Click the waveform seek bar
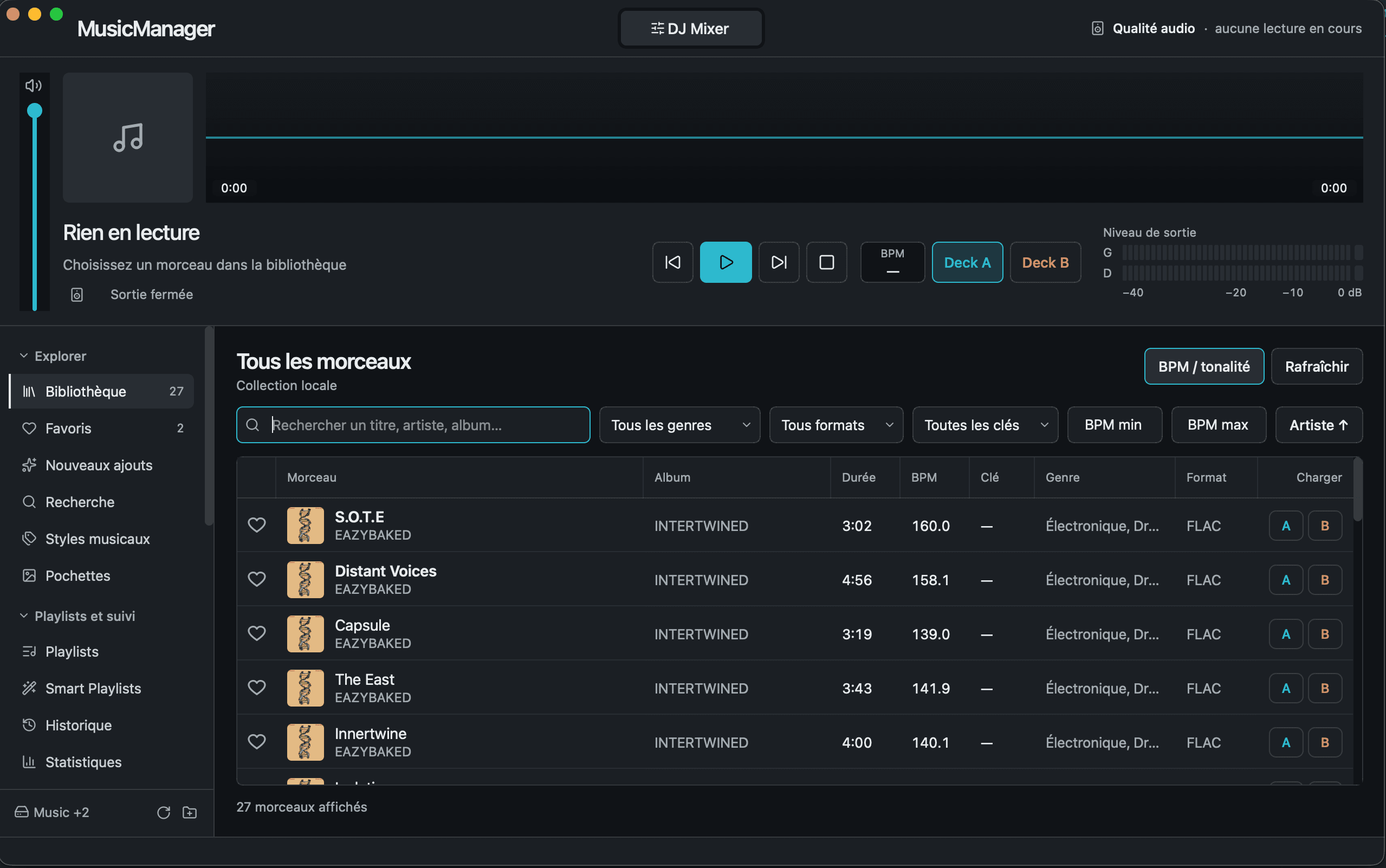1386x868 pixels. (784, 137)
